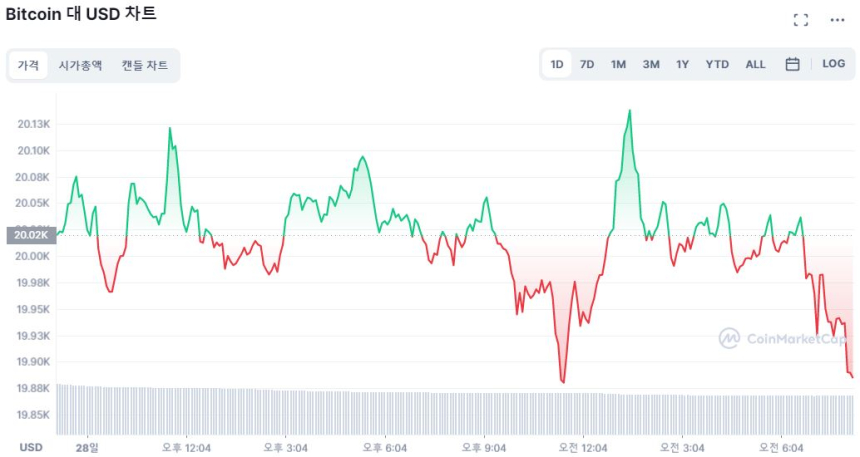
Task: Switch to the 가격 tab
Action: [x=28, y=66]
